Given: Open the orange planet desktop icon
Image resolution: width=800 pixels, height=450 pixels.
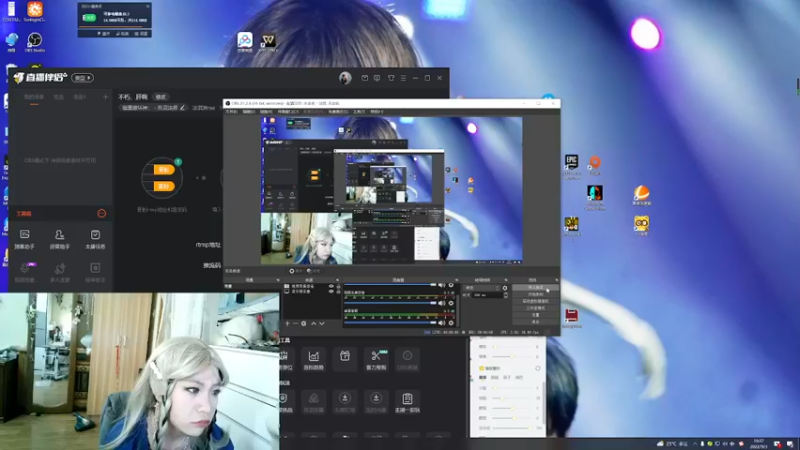Looking at the screenshot, I should [x=641, y=195].
